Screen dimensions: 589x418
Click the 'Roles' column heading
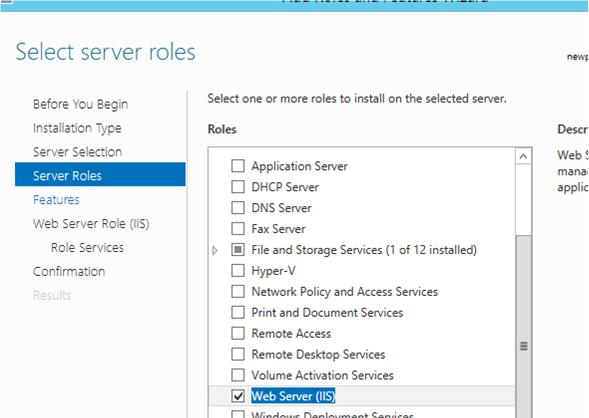(222, 129)
